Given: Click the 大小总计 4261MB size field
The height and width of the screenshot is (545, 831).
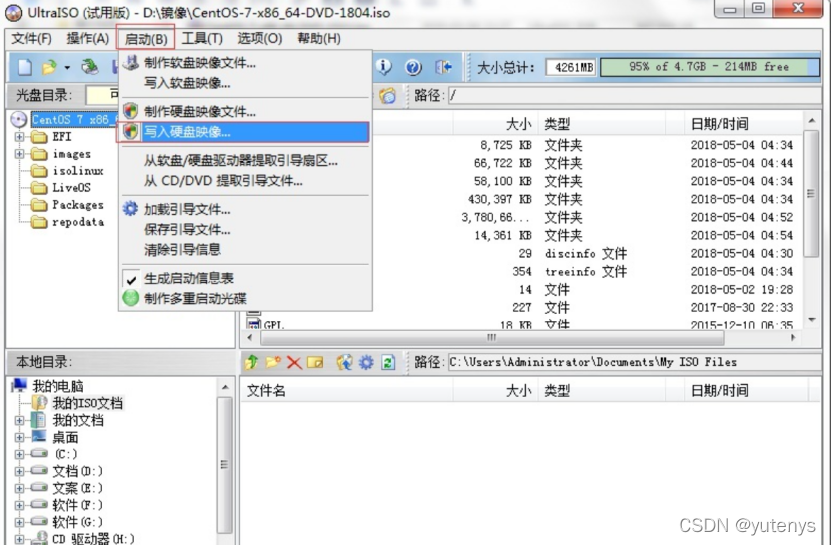Looking at the screenshot, I should pos(571,67).
